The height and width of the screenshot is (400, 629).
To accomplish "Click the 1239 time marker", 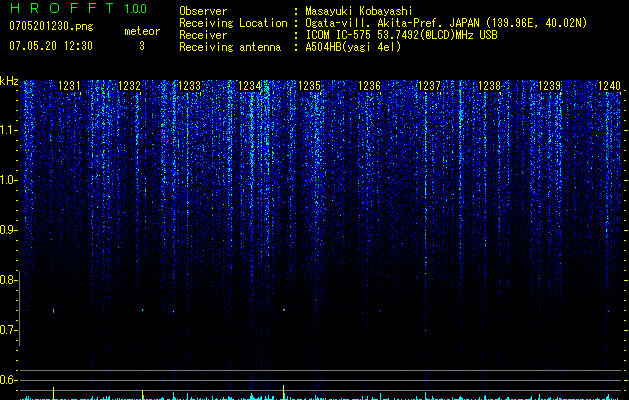I will point(549,86).
